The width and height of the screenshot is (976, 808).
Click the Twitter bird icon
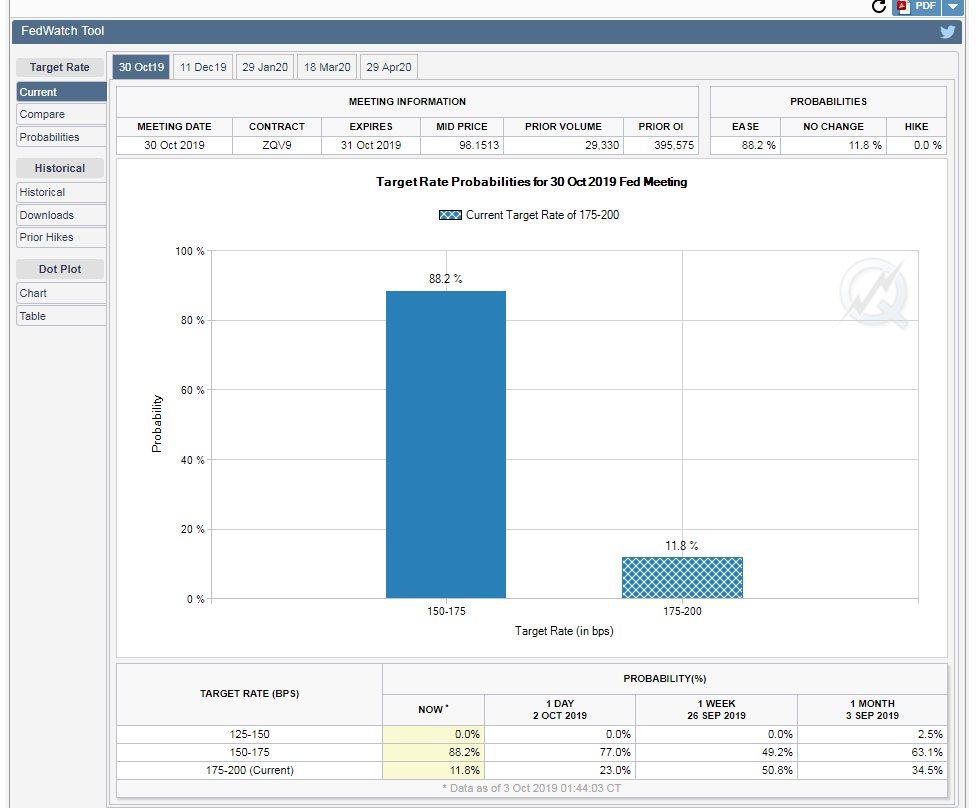[947, 32]
